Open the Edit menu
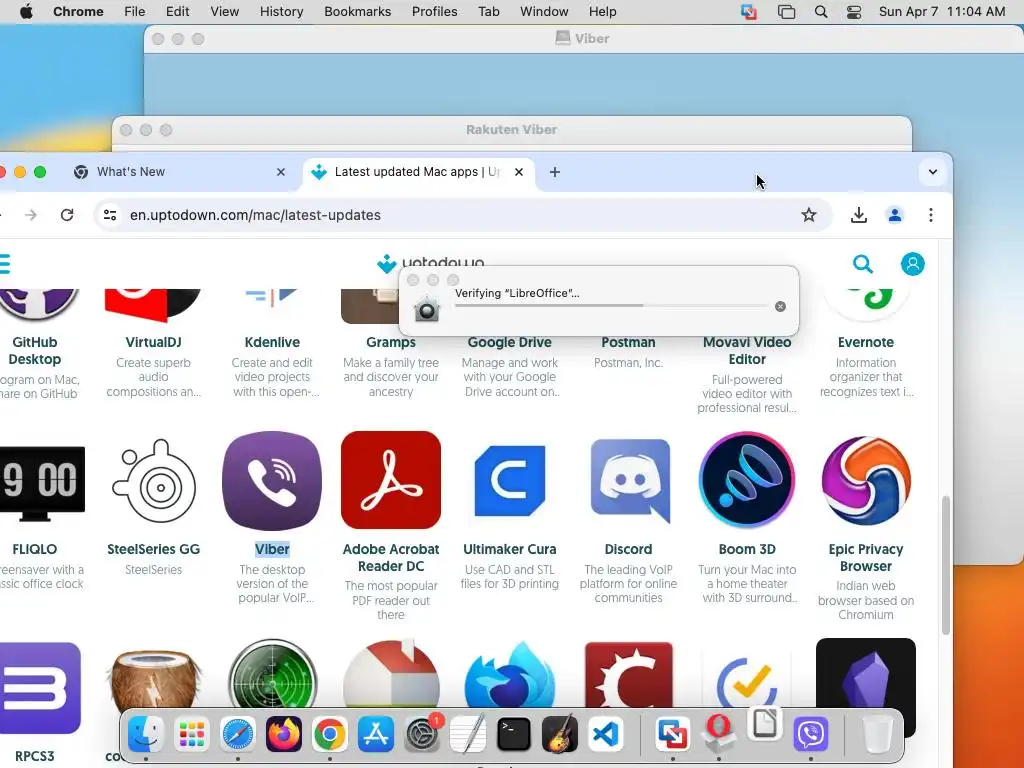The image size is (1024, 768). pos(177,12)
